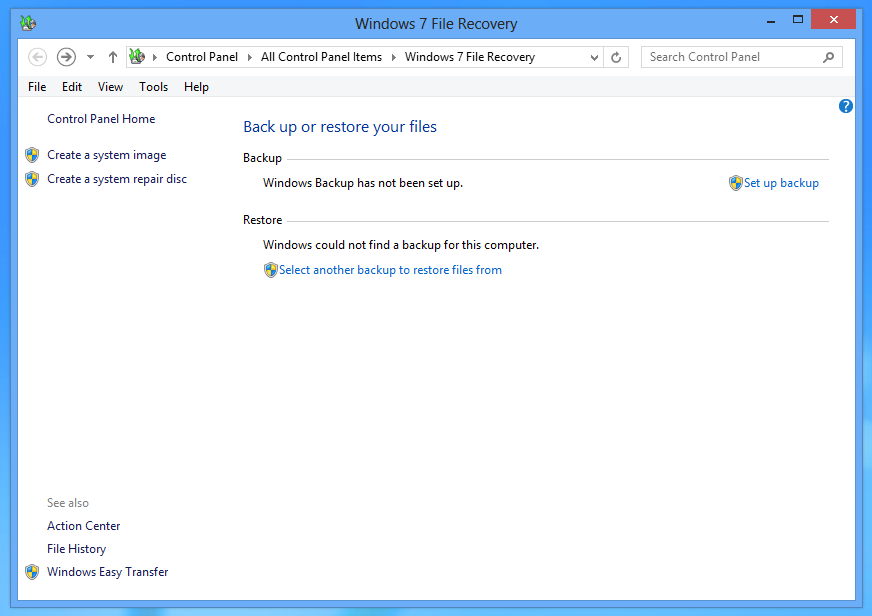Click Windows Backup has not been set up text

(363, 183)
